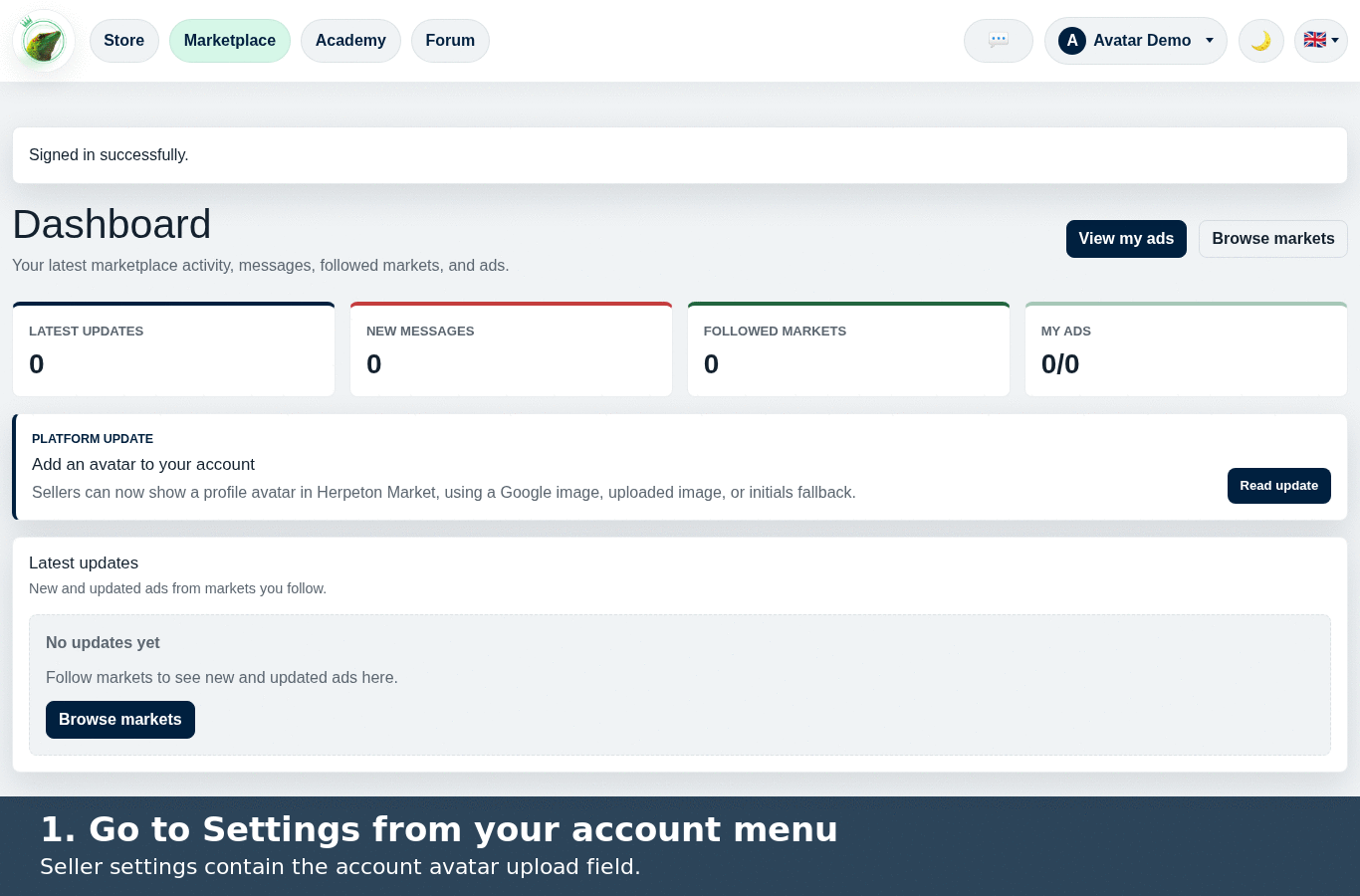Click the View my ads button
This screenshot has height=896, width=1360.
tap(1126, 239)
